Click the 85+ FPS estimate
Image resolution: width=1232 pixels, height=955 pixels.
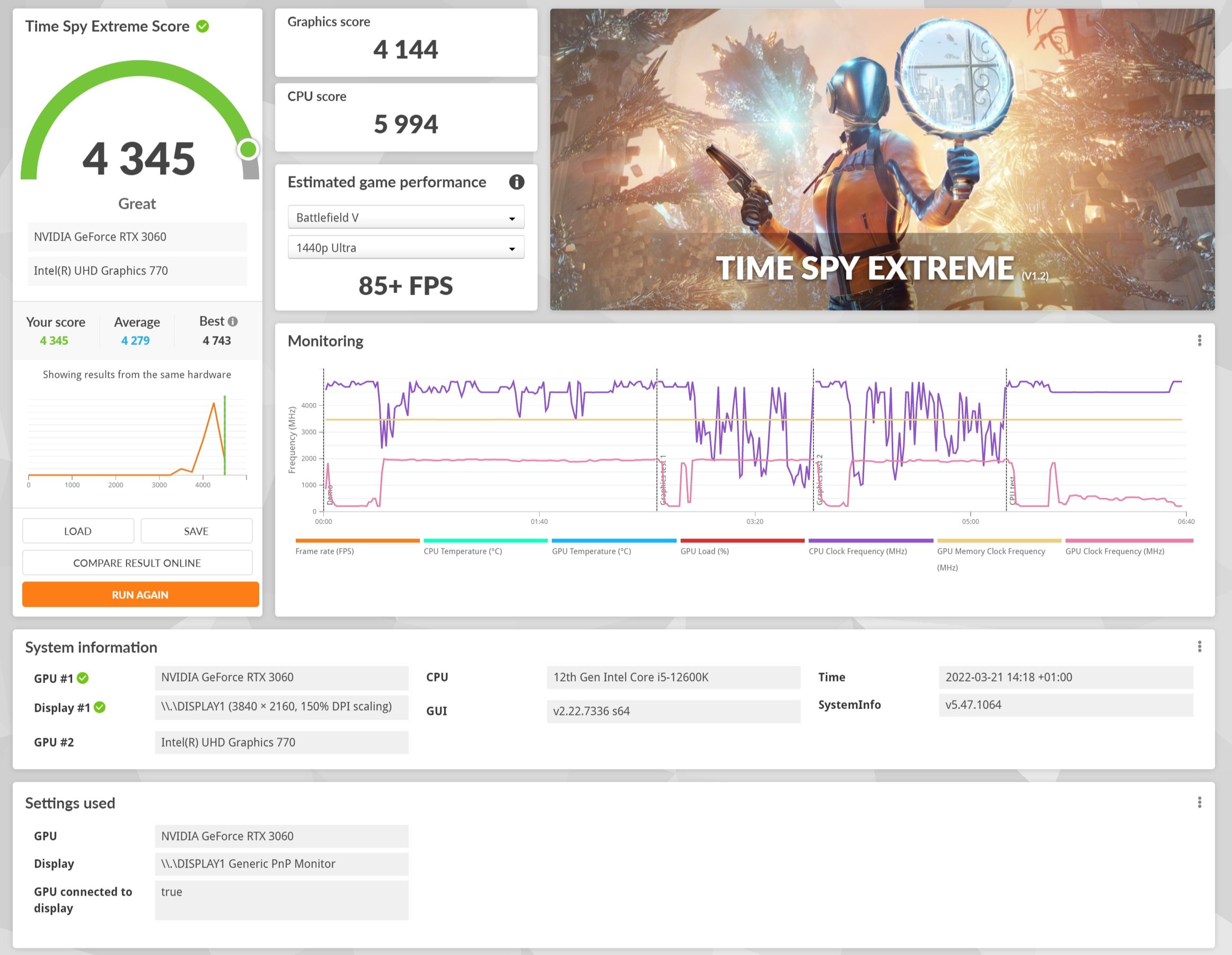click(x=406, y=286)
